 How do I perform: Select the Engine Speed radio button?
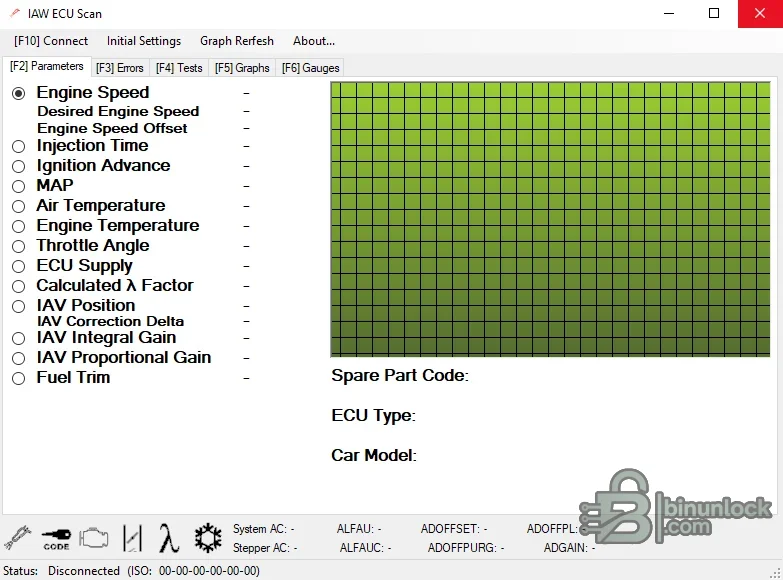pos(18,93)
